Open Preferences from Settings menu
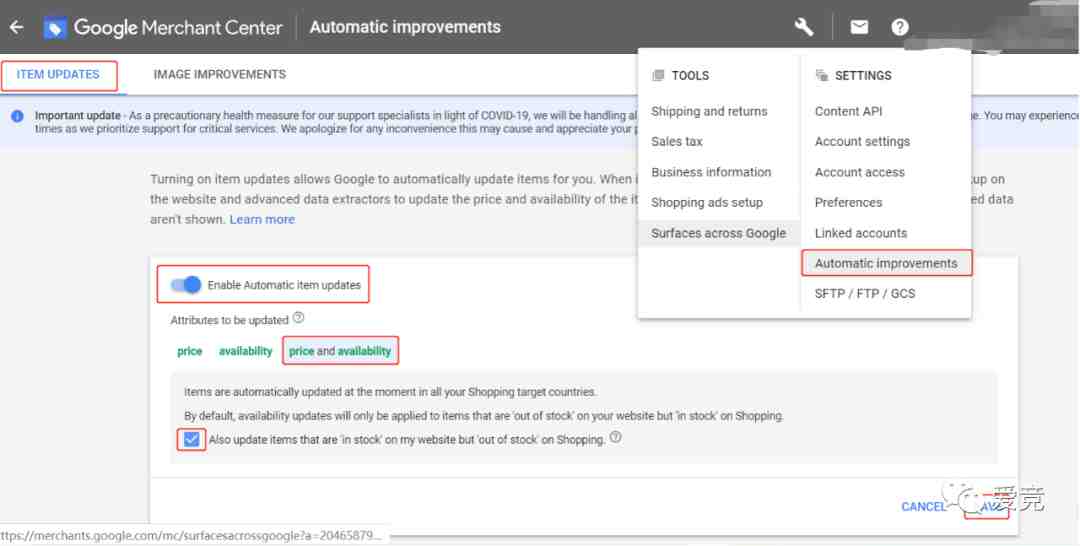This screenshot has width=1080, height=546. click(x=849, y=202)
